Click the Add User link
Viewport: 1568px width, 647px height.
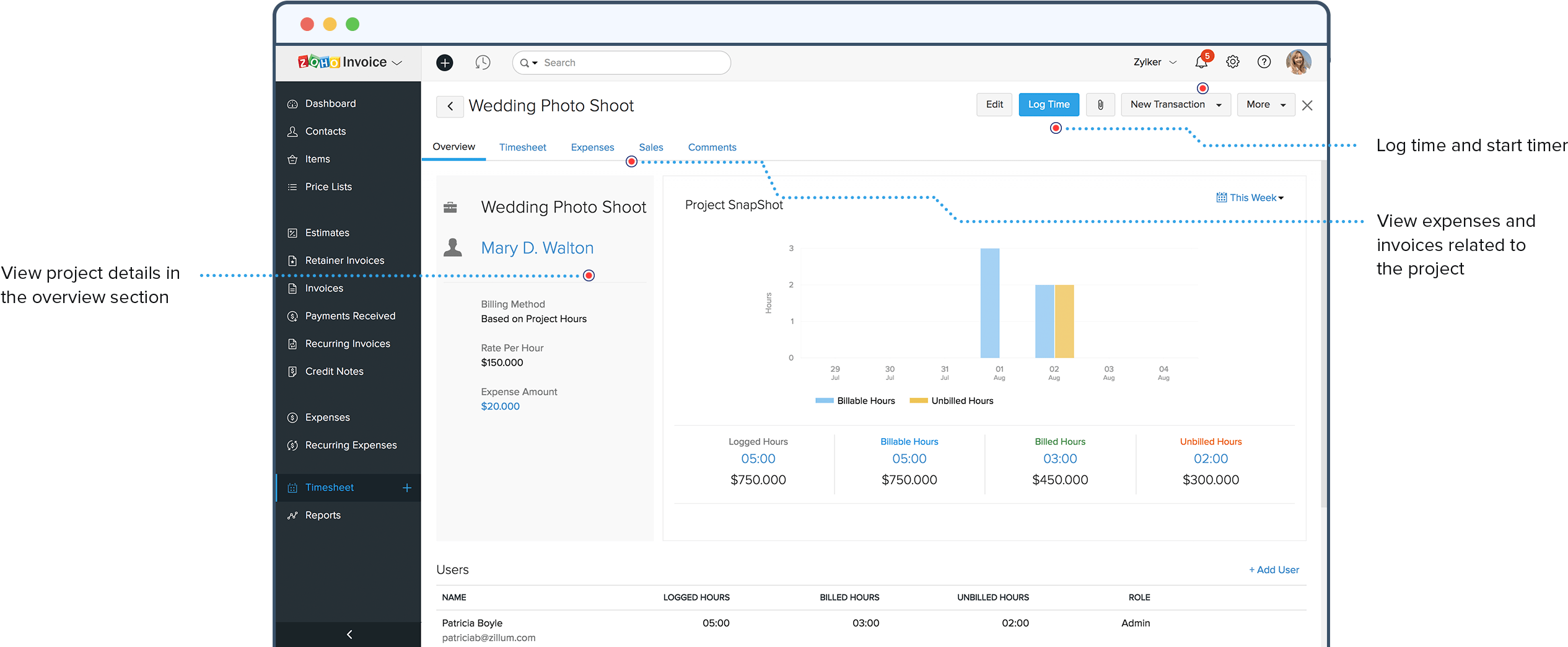[x=1274, y=570]
